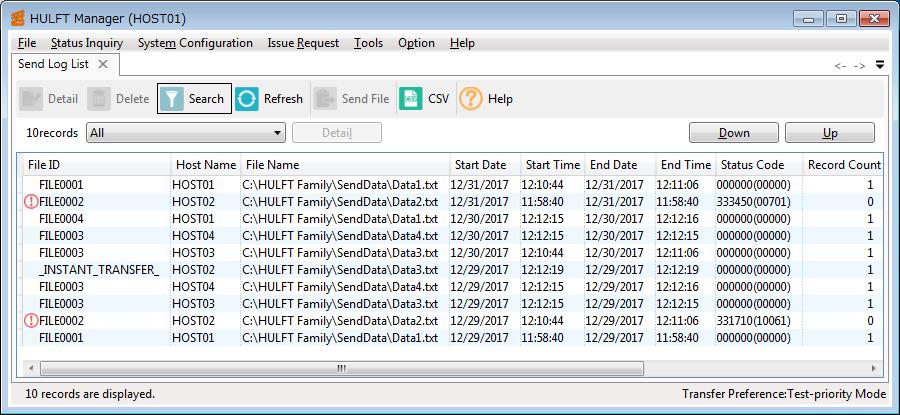Open the Status Inquiry menu

pos(86,43)
